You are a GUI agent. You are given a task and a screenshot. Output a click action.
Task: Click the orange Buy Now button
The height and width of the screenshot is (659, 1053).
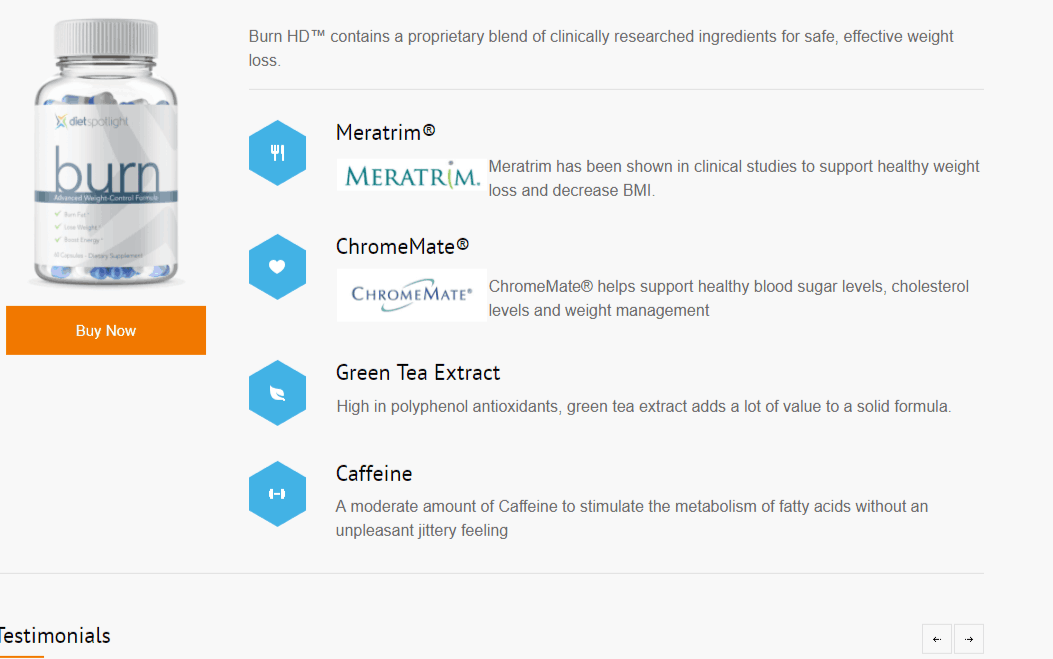click(x=106, y=331)
